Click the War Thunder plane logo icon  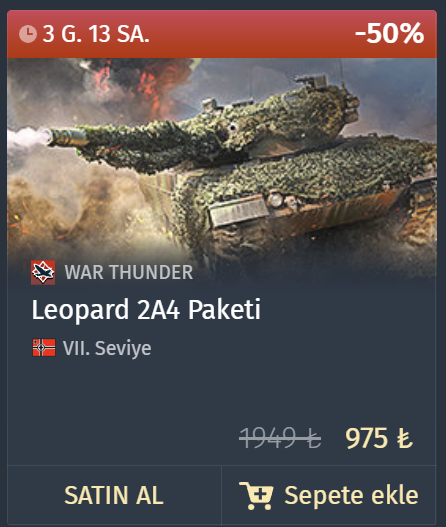[43, 273]
